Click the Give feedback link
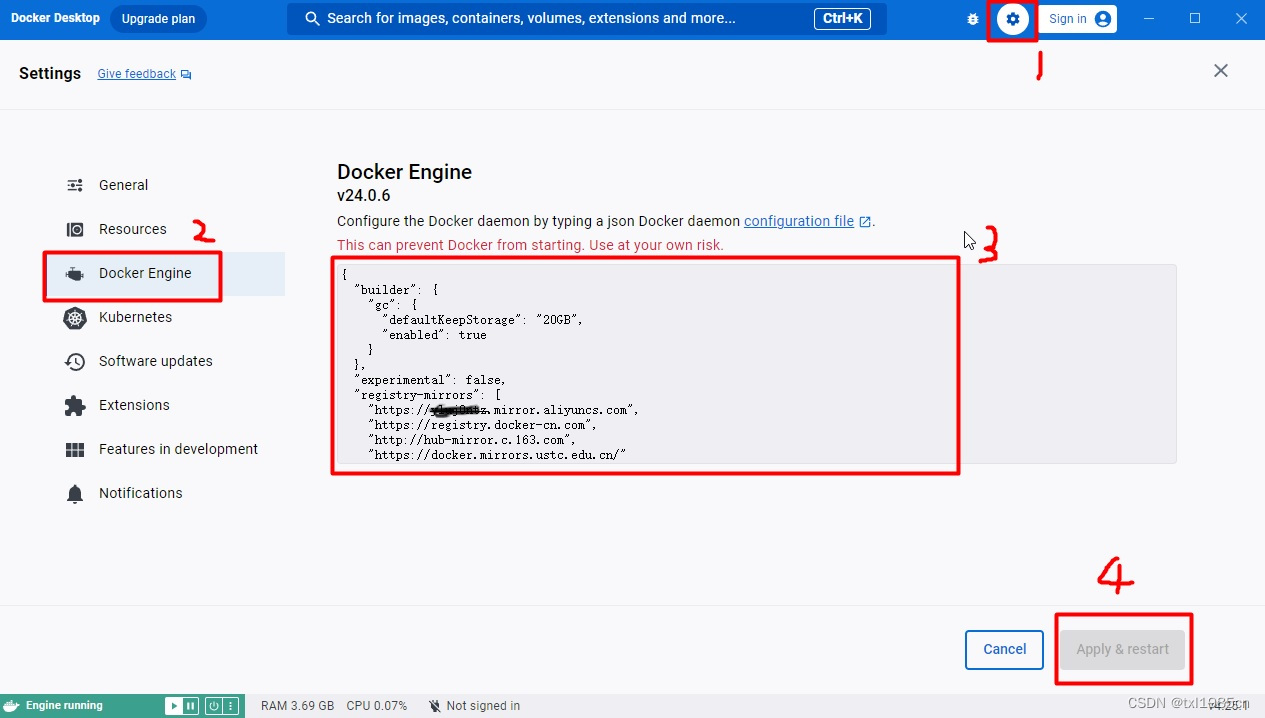1265x718 pixels. pyautogui.click(x=136, y=73)
